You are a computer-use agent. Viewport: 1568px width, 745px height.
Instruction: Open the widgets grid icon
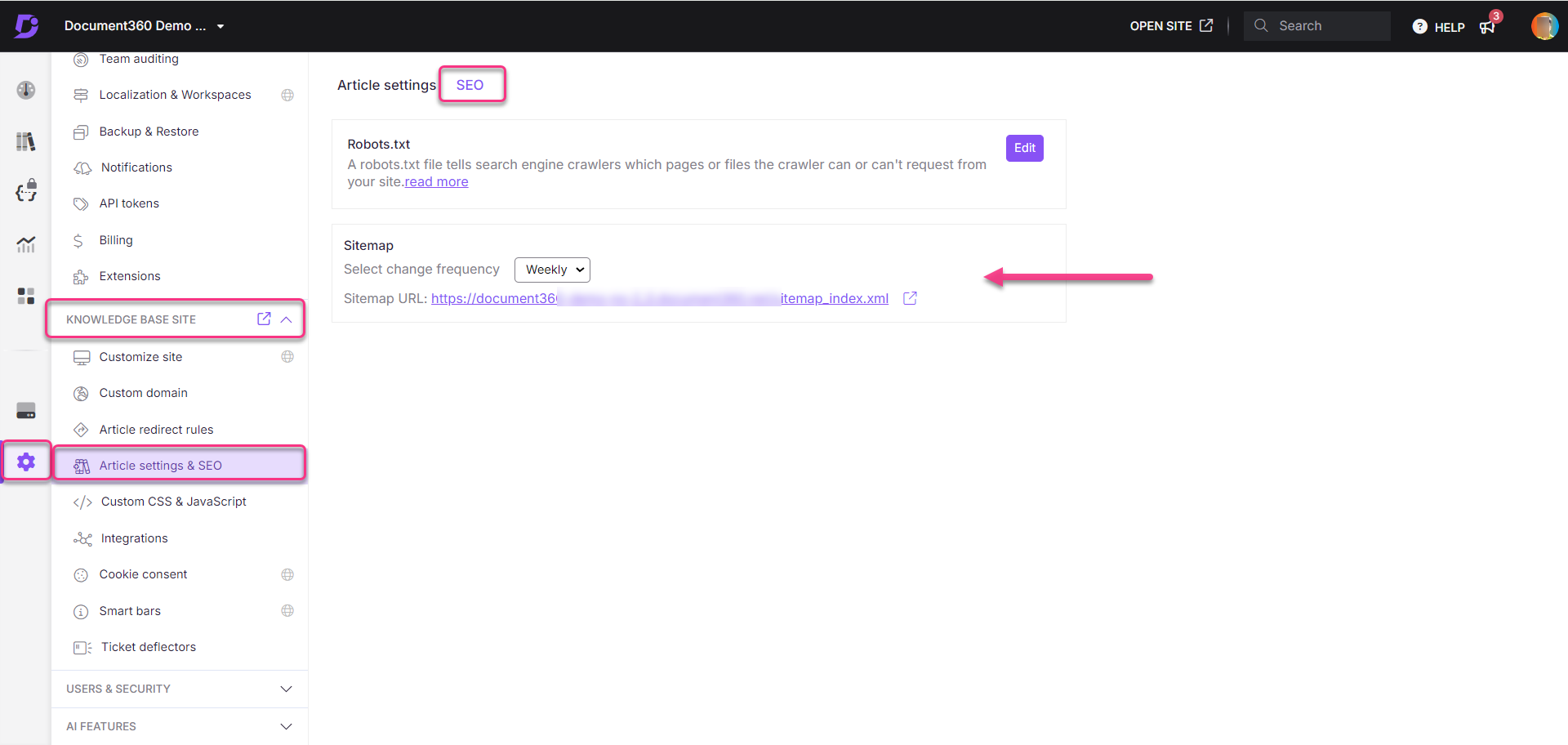coord(26,296)
